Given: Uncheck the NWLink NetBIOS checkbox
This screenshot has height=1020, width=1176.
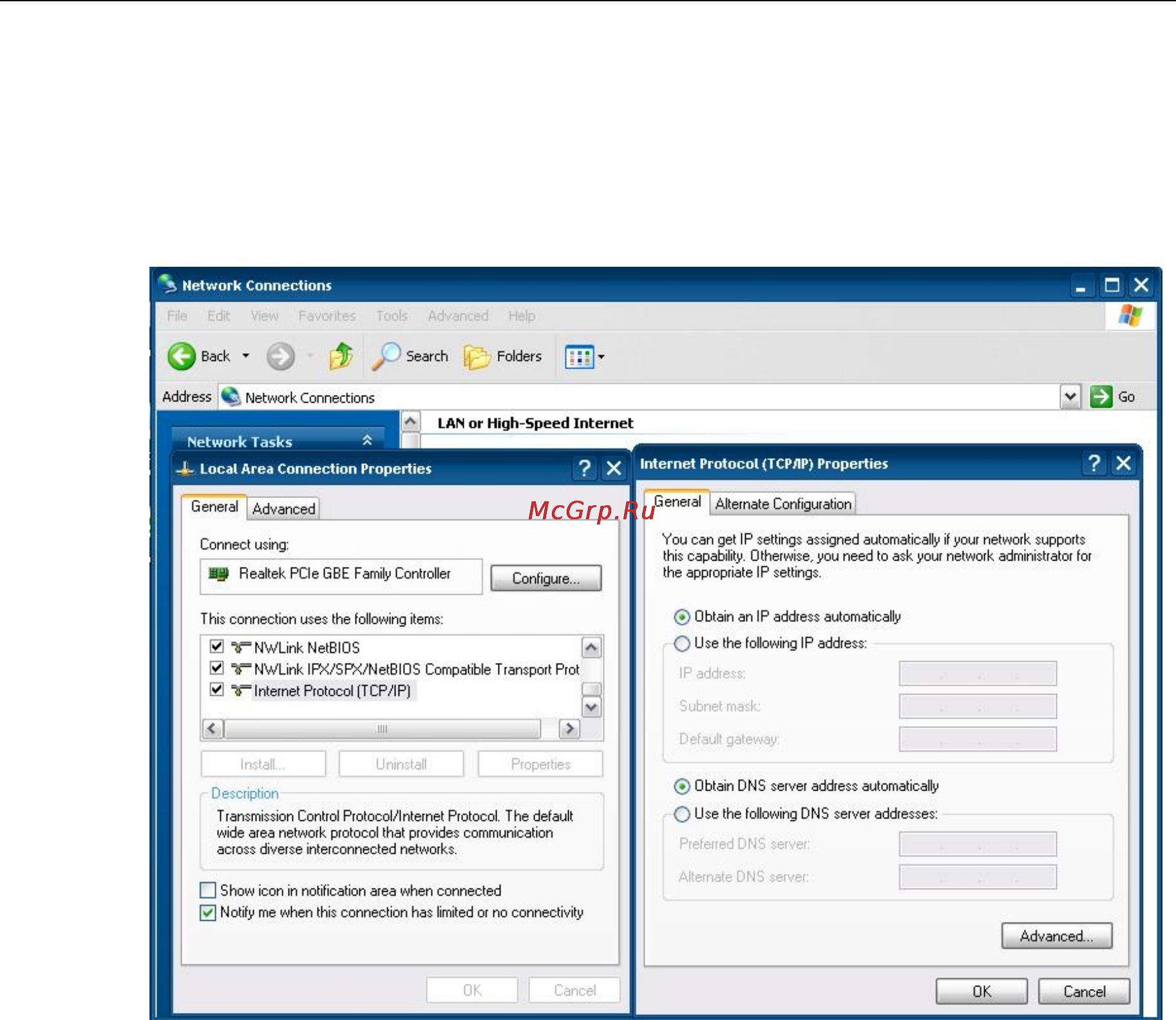Looking at the screenshot, I should tap(217, 646).
